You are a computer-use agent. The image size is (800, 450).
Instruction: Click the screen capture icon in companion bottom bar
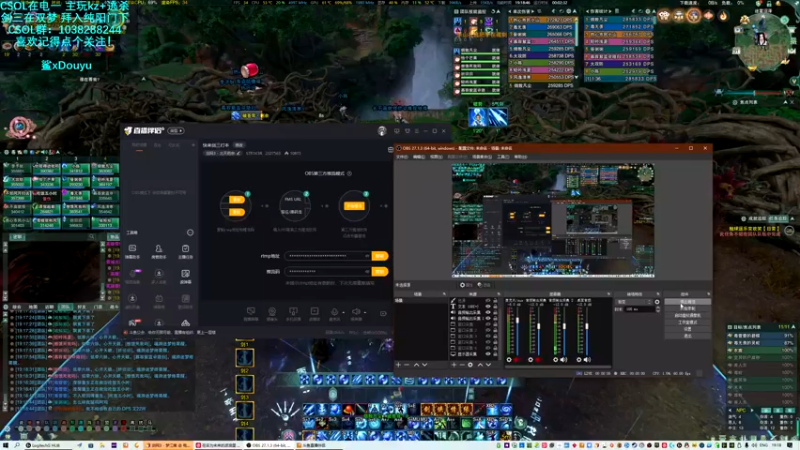tap(251, 311)
